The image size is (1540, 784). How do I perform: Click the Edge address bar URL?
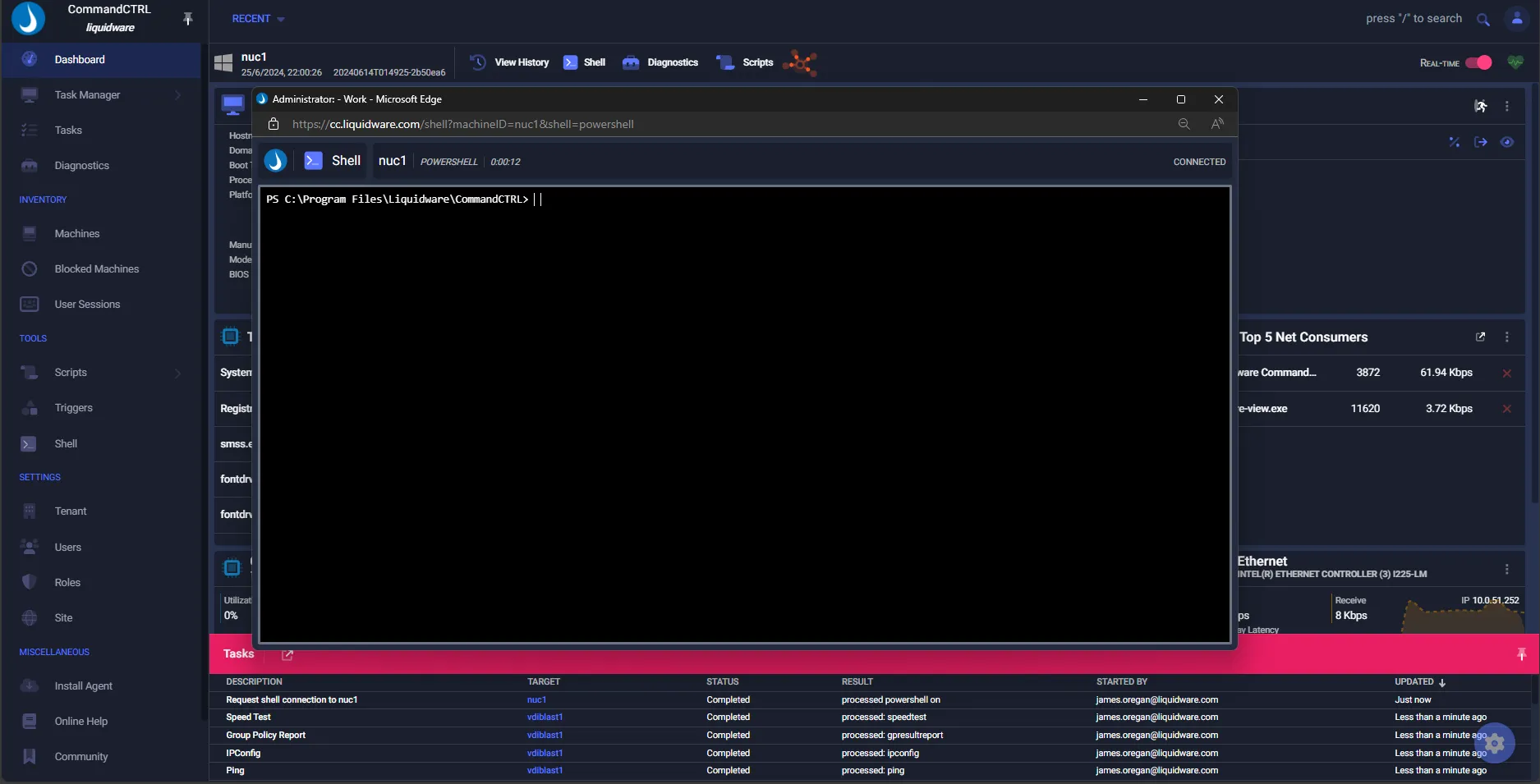462,124
